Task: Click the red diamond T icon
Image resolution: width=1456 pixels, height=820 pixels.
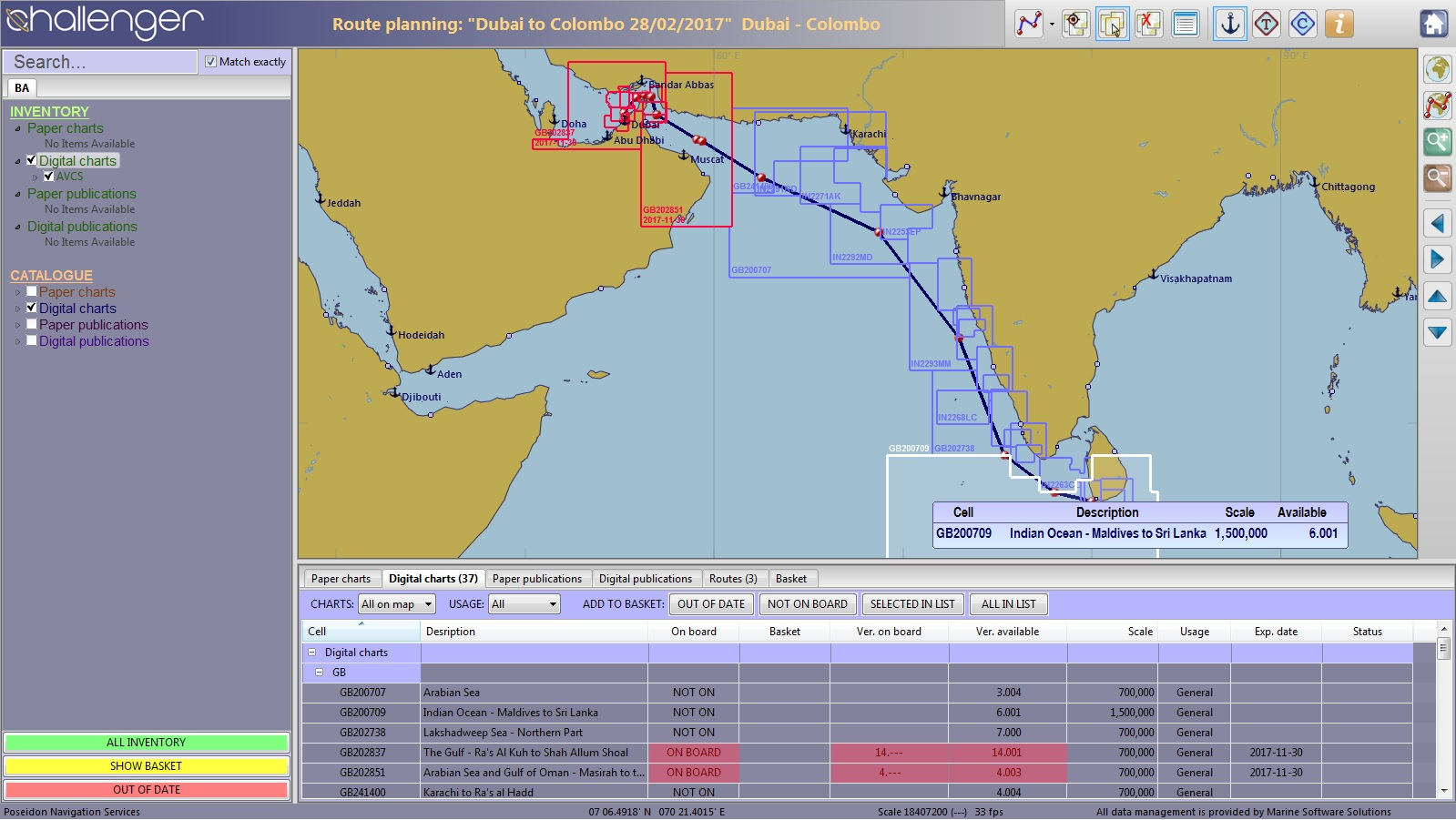Action: pos(1267,24)
